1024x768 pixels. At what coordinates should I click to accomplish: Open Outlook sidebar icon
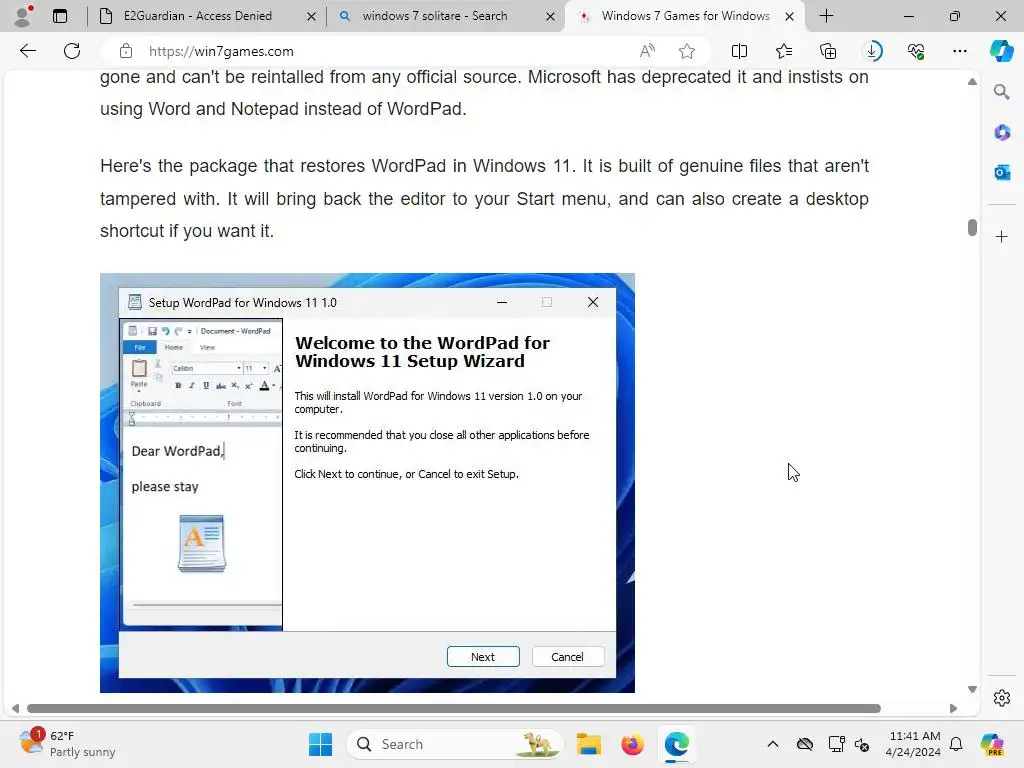pyautogui.click(x=1001, y=172)
